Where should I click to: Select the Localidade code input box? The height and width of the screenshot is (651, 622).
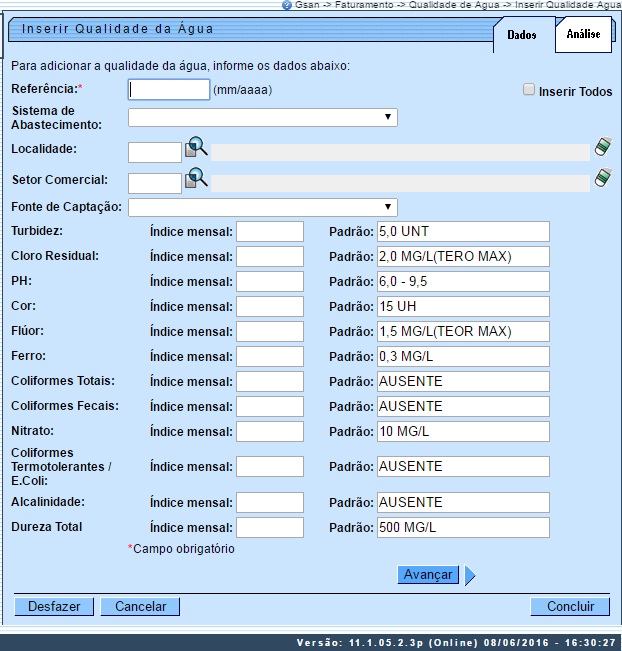(x=155, y=152)
